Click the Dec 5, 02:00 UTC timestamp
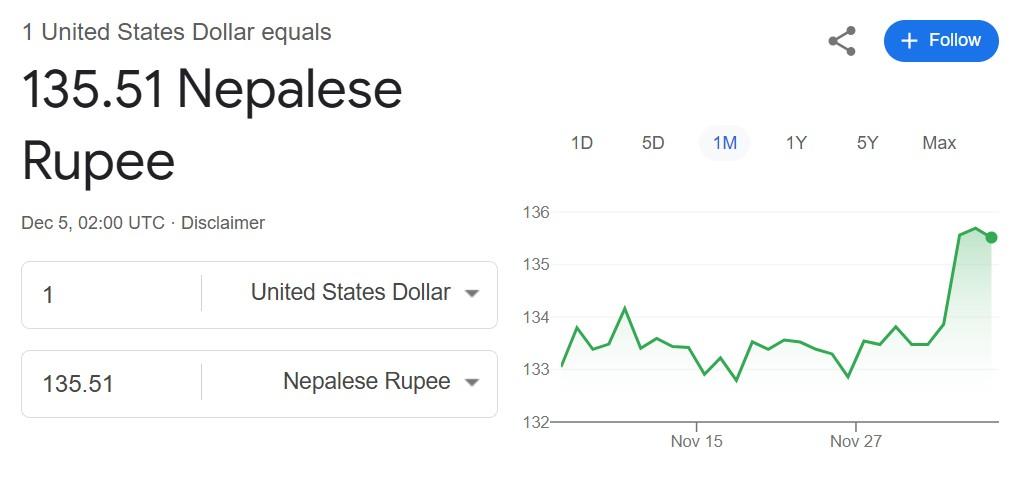This screenshot has height=484, width=1017. 93,223
